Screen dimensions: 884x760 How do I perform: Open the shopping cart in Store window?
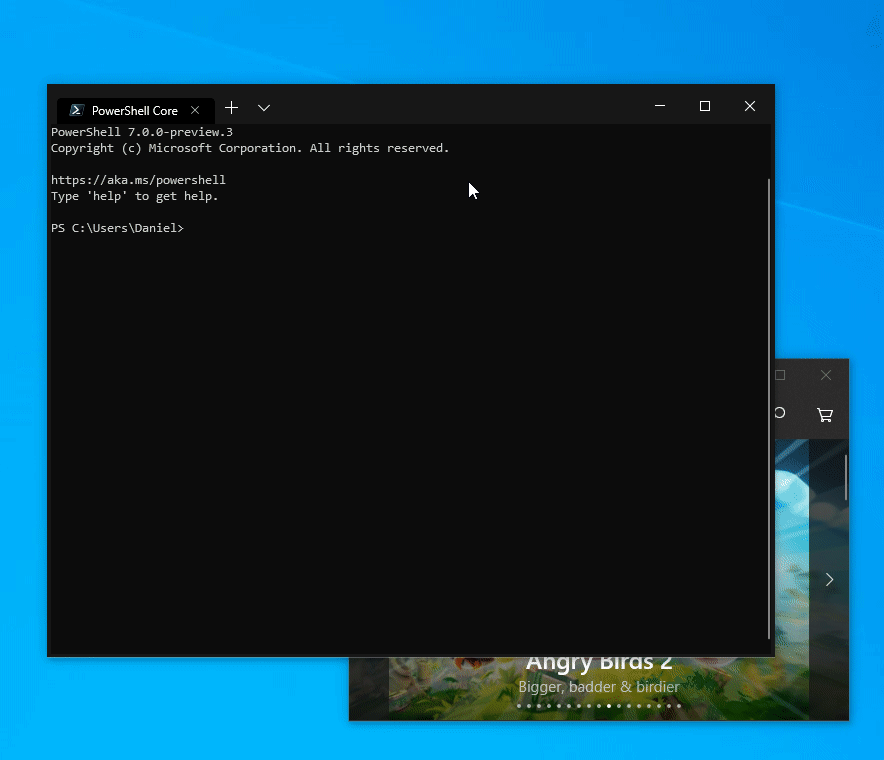[x=825, y=415]
